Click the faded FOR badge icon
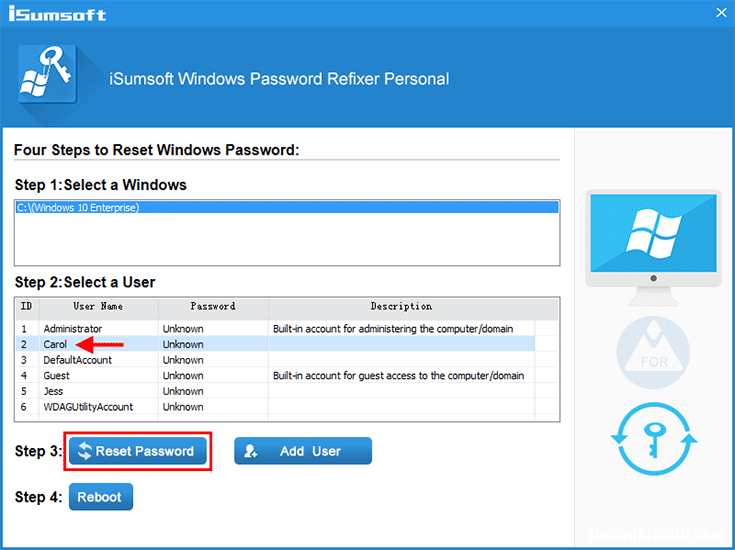The height and width of the screenshot is (550, 735). tap(653, 352)
